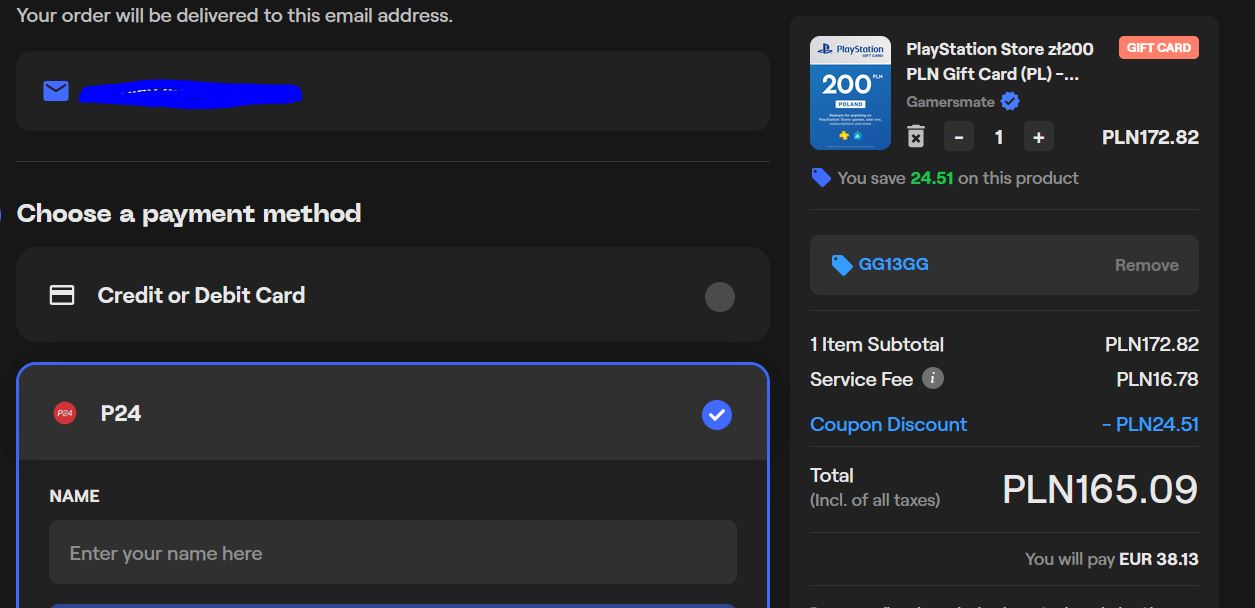Click the item price PLN172.82 beside quantity

(x=1150, y=137)
